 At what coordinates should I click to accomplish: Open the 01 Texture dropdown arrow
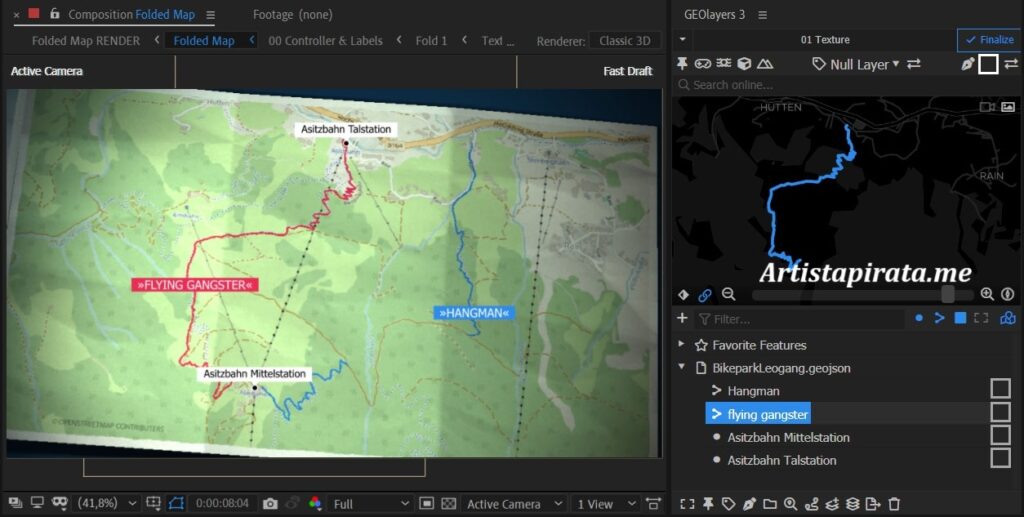(x=682, y=39)
